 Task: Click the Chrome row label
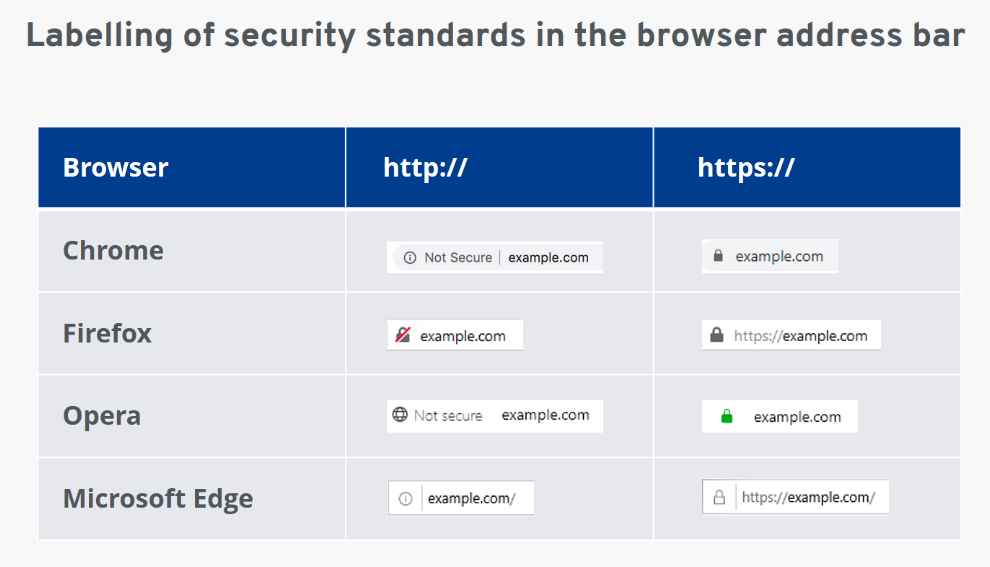113,250
